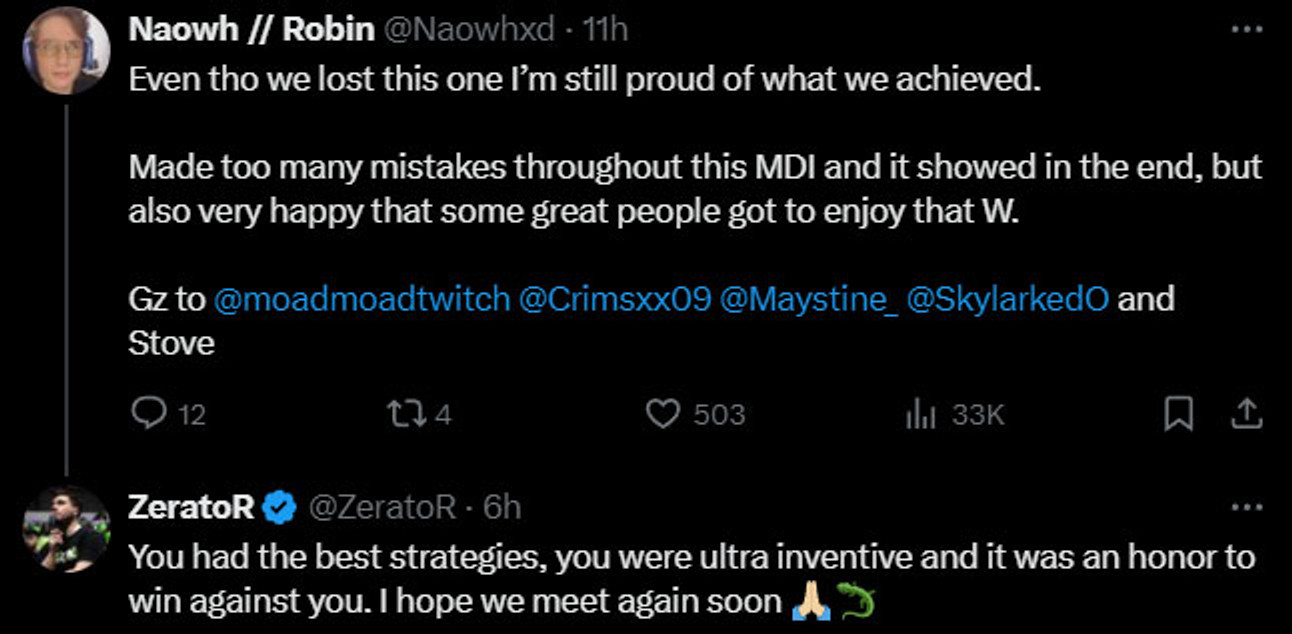Open the view analytics icon showing 33K
The image size is (1292, 634).
click(x=919, y=414)
